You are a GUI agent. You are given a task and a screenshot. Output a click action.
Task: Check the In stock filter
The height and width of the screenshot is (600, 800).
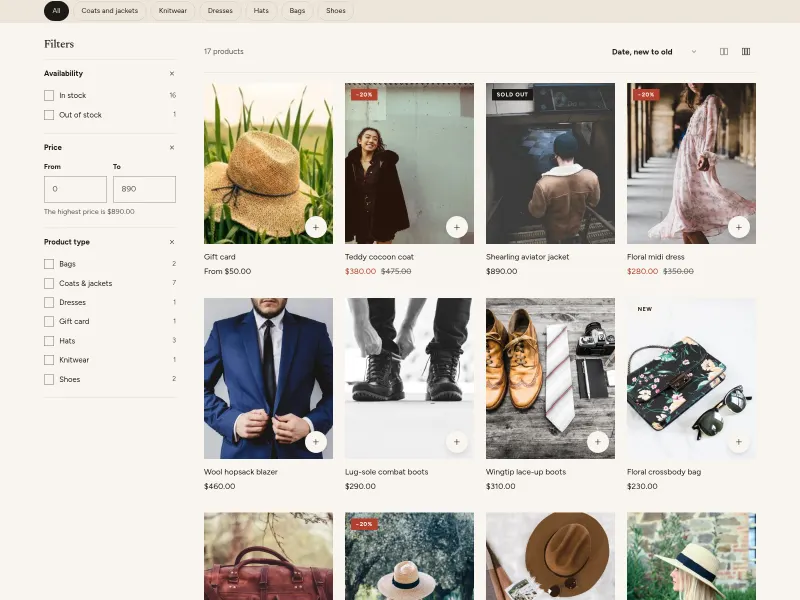tap(49, 95)
